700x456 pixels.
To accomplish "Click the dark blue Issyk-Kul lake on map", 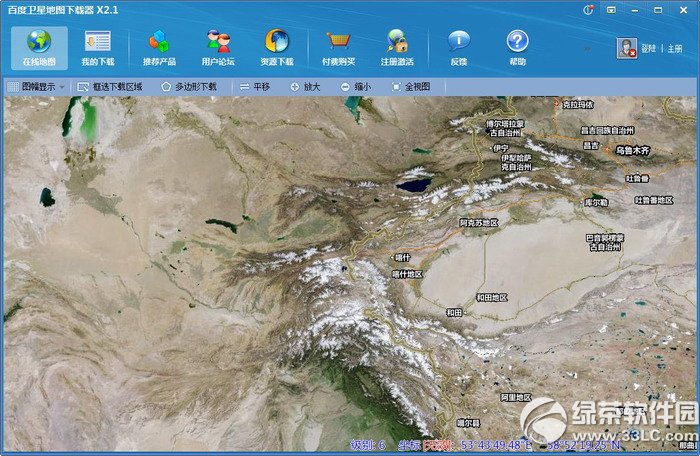I will [414, 185].
